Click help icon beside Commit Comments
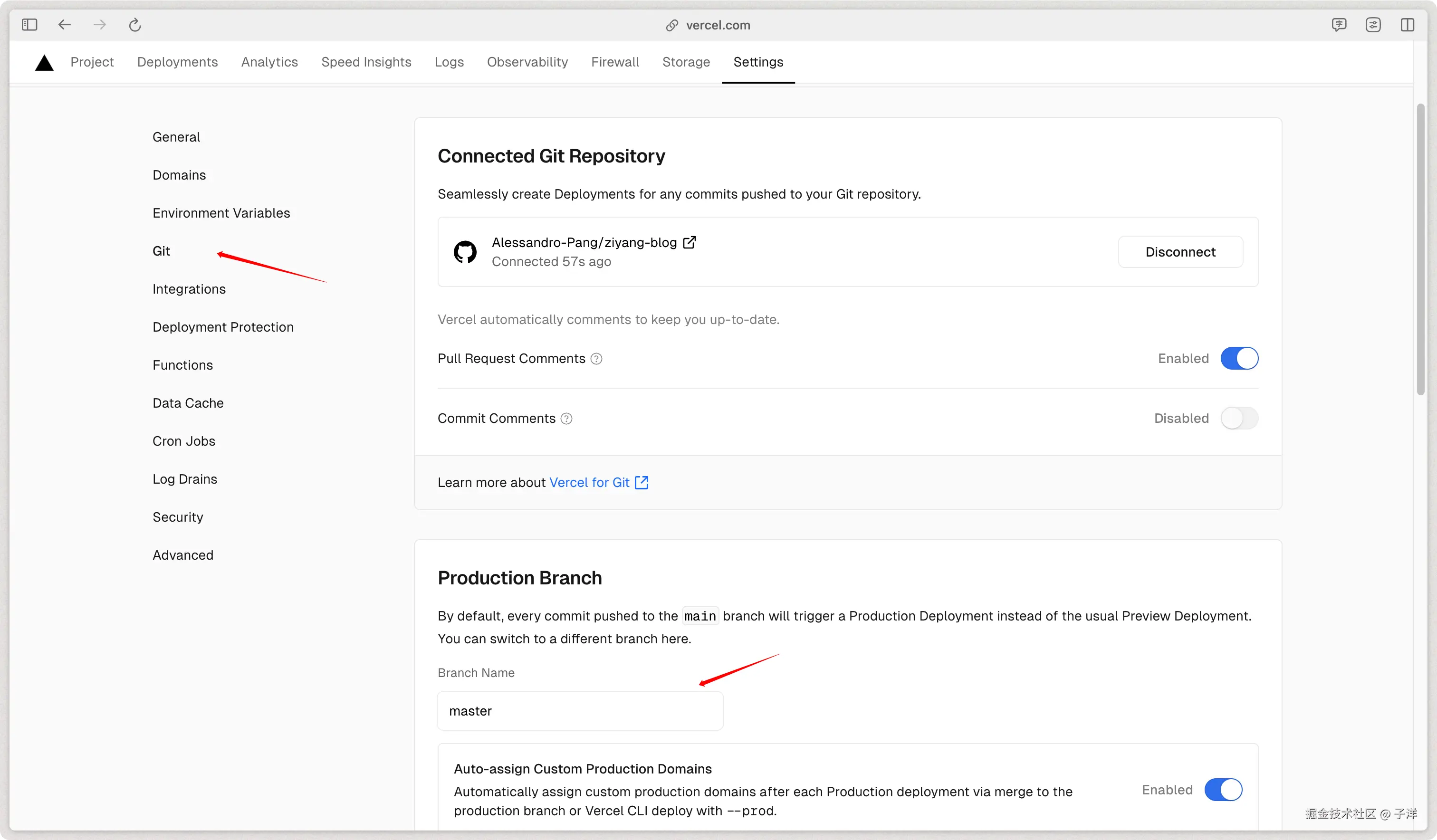Screen dimensions: 1437x840 (566, 419)
